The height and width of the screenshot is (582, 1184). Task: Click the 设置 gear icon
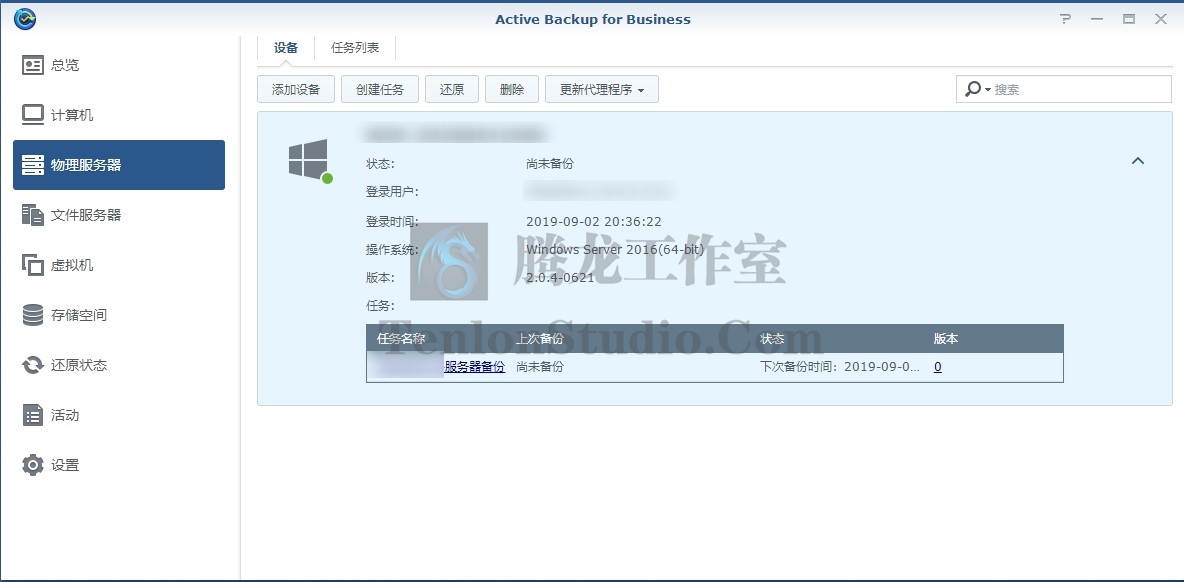click(x=32, y=465)
